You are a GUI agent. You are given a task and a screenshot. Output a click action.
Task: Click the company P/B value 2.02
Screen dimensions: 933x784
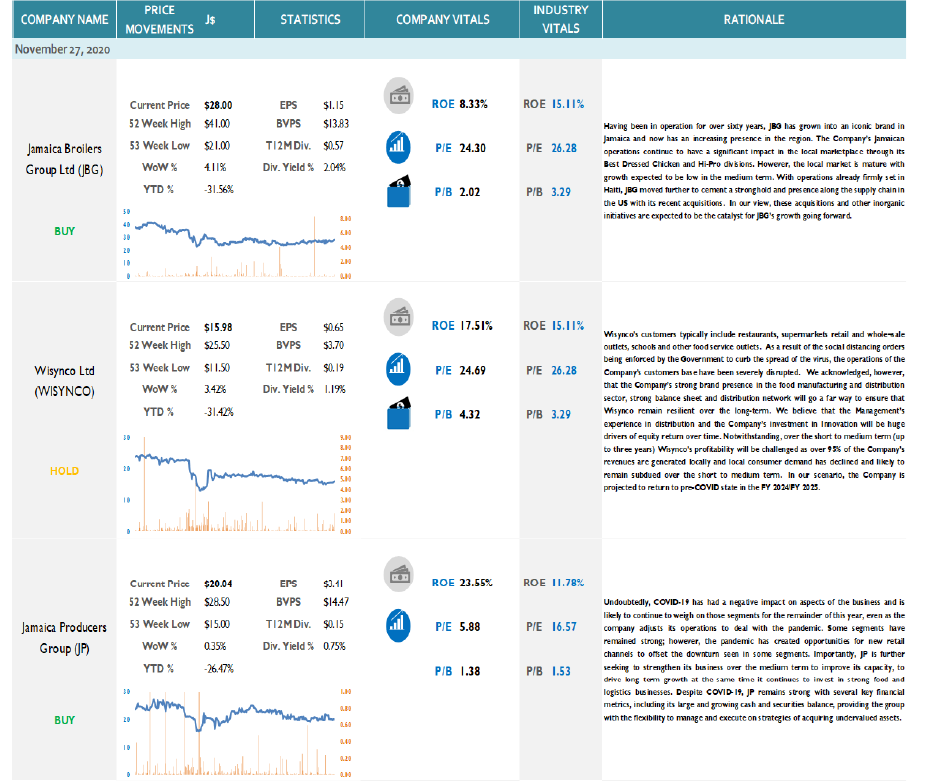[469, 192]
